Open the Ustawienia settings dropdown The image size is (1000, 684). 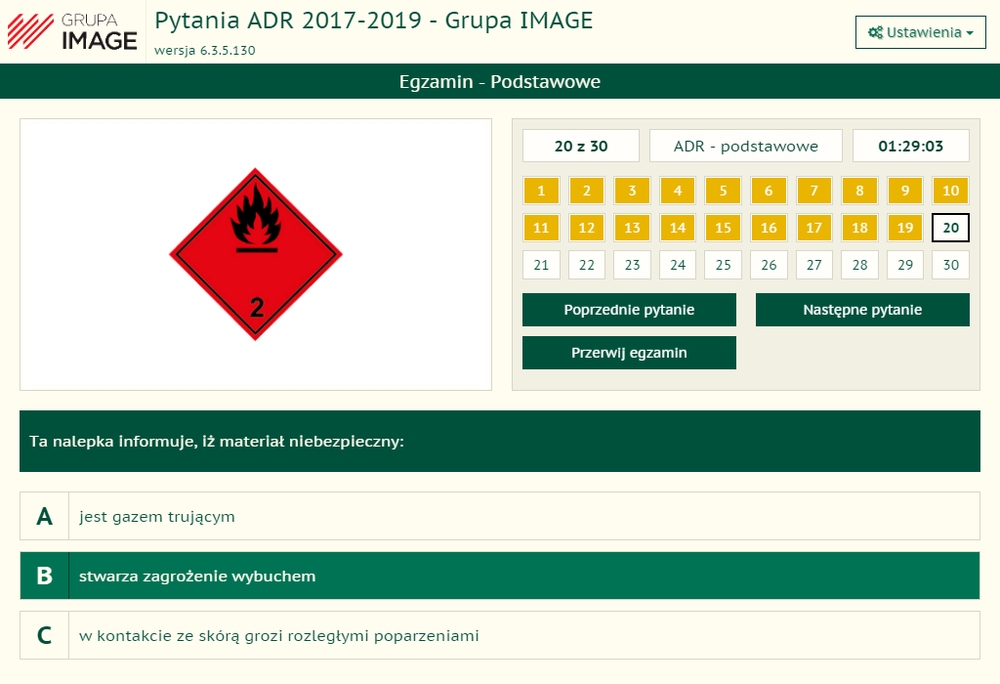(x=920, y=32)
